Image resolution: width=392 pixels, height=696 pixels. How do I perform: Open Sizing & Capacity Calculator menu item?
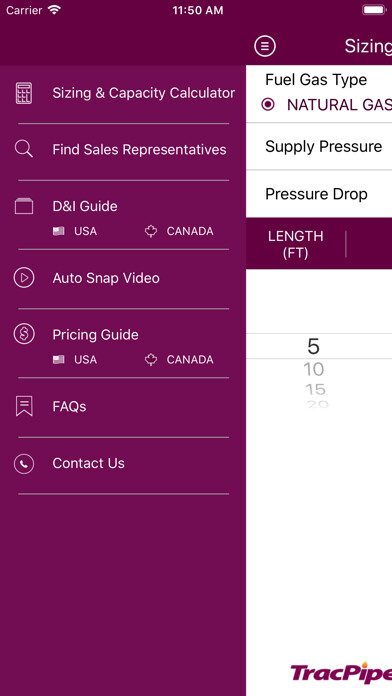pos(143,93)
